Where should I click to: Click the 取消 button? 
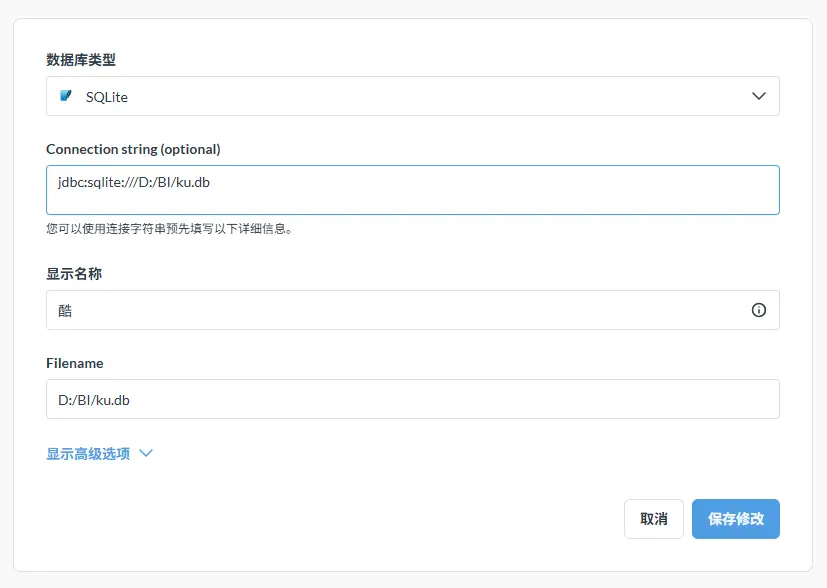[653, 519]
